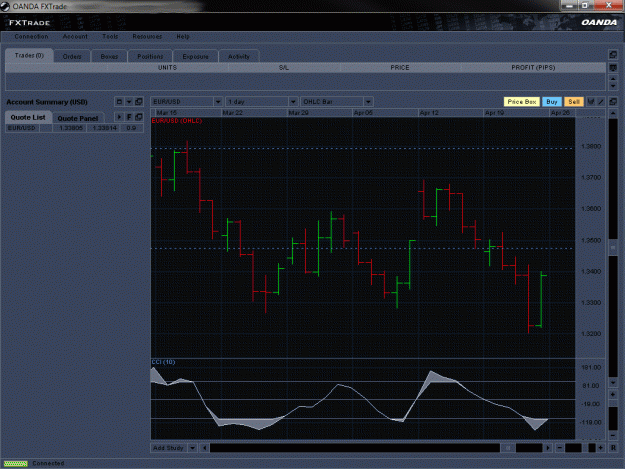Click the blue Buy button
The image size is (625, 469).
click(552, 102)
